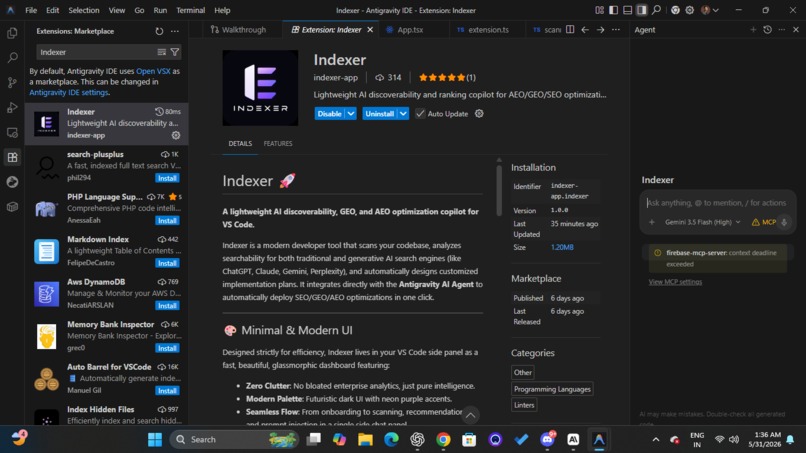Open editor more actions ellipsis
Screen dimensions: 806x453
click(x=616, y=30)
